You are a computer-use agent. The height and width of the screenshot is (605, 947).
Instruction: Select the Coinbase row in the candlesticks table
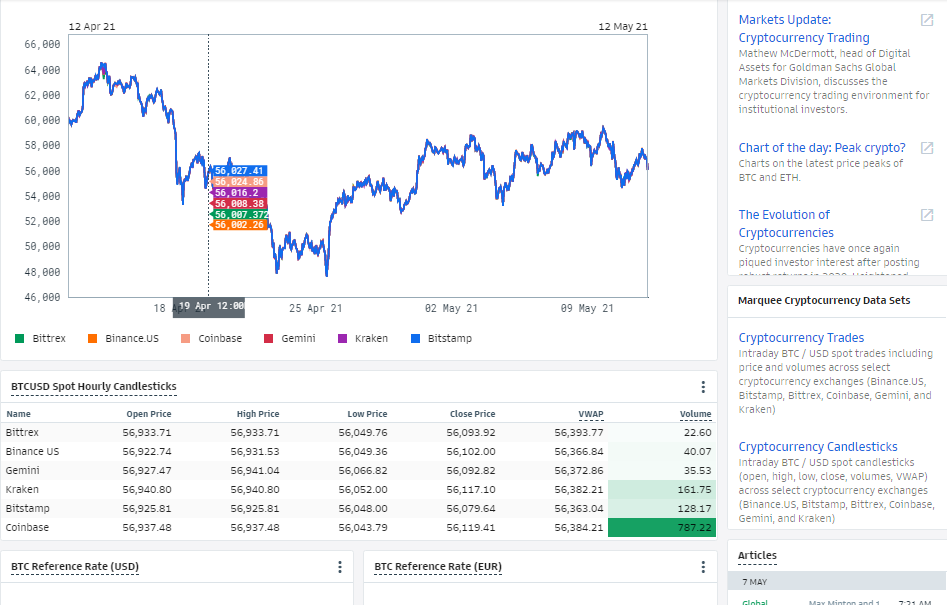pyautogui.click(x=359, y=528)
